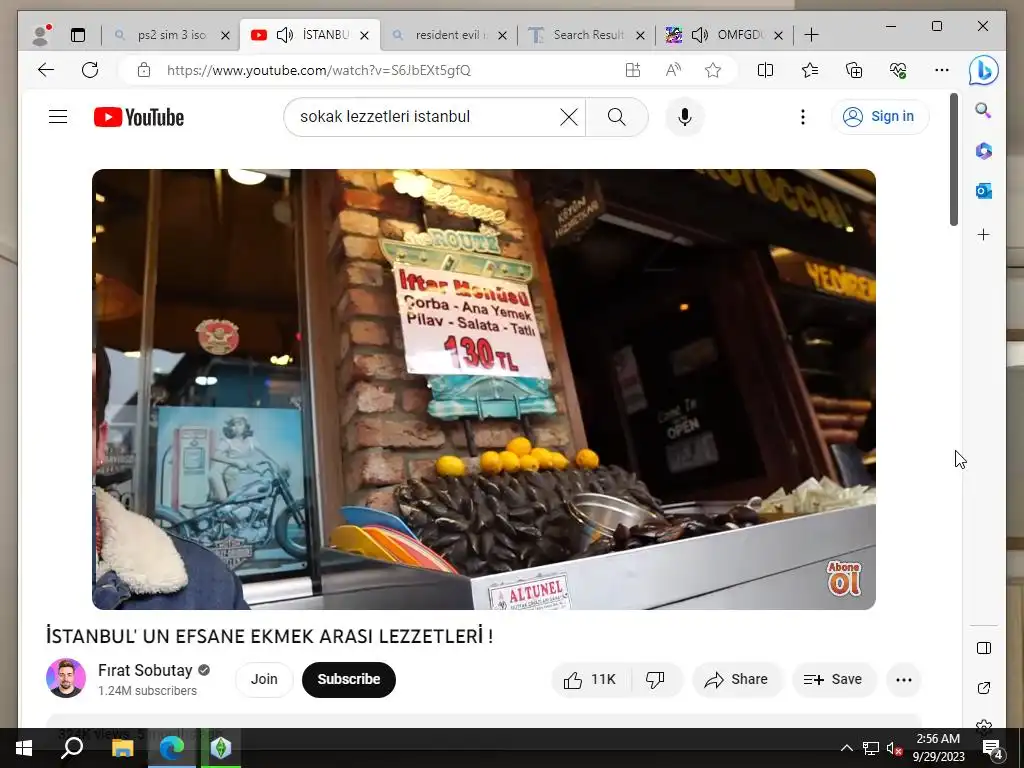The height and width of the screenshot is (768, 1024).
Task: Mute the İSTANBUL YouTube tab audio
Action: [285, 35]
